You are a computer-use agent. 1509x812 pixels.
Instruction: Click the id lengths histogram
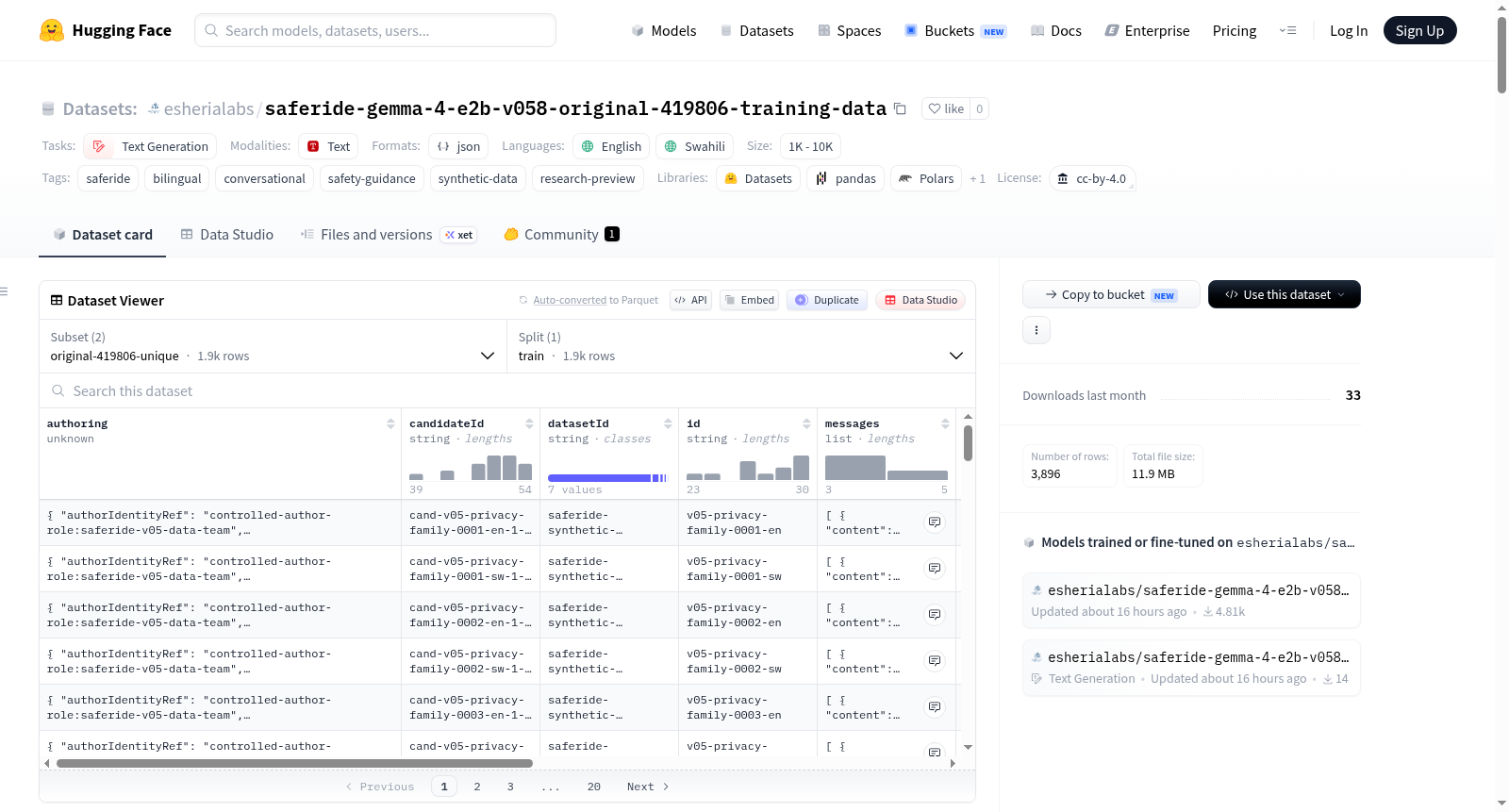coord(748,468)
